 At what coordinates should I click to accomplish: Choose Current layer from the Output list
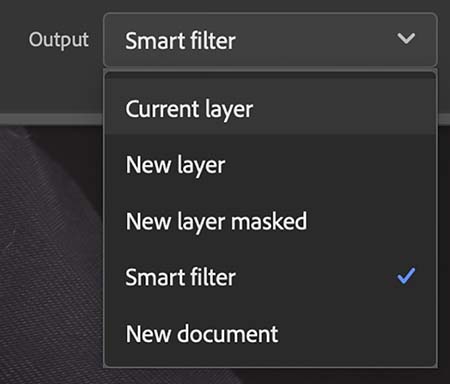(270, 109)
